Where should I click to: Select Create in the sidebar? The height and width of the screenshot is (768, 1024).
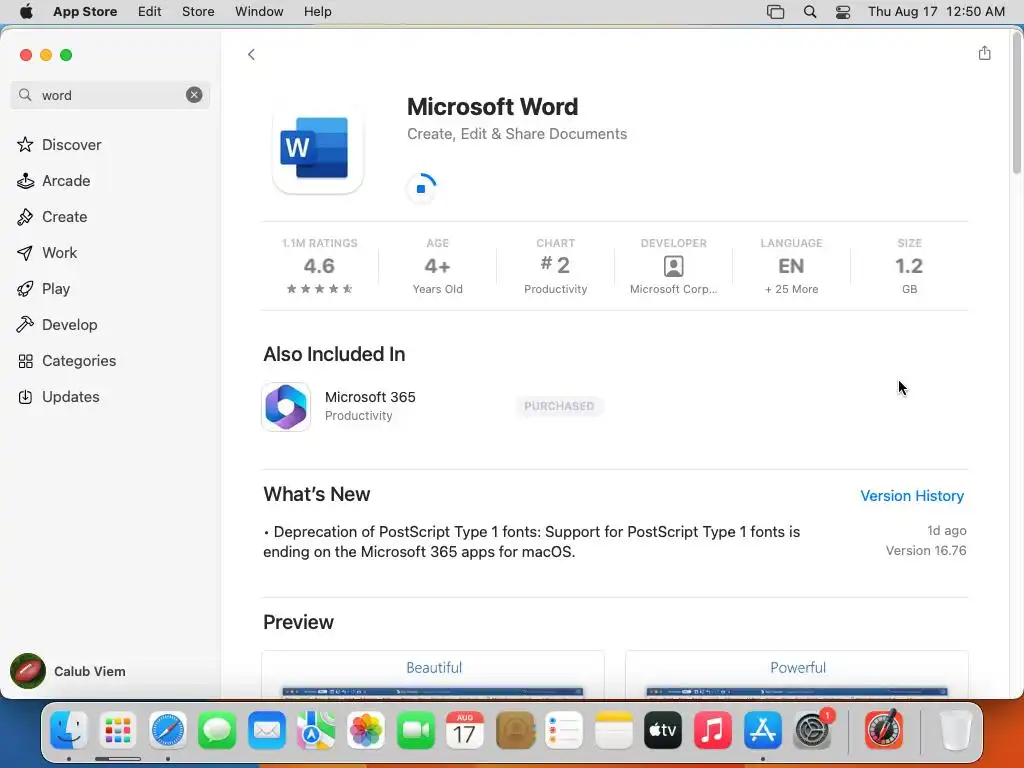[x=52, y=217]
